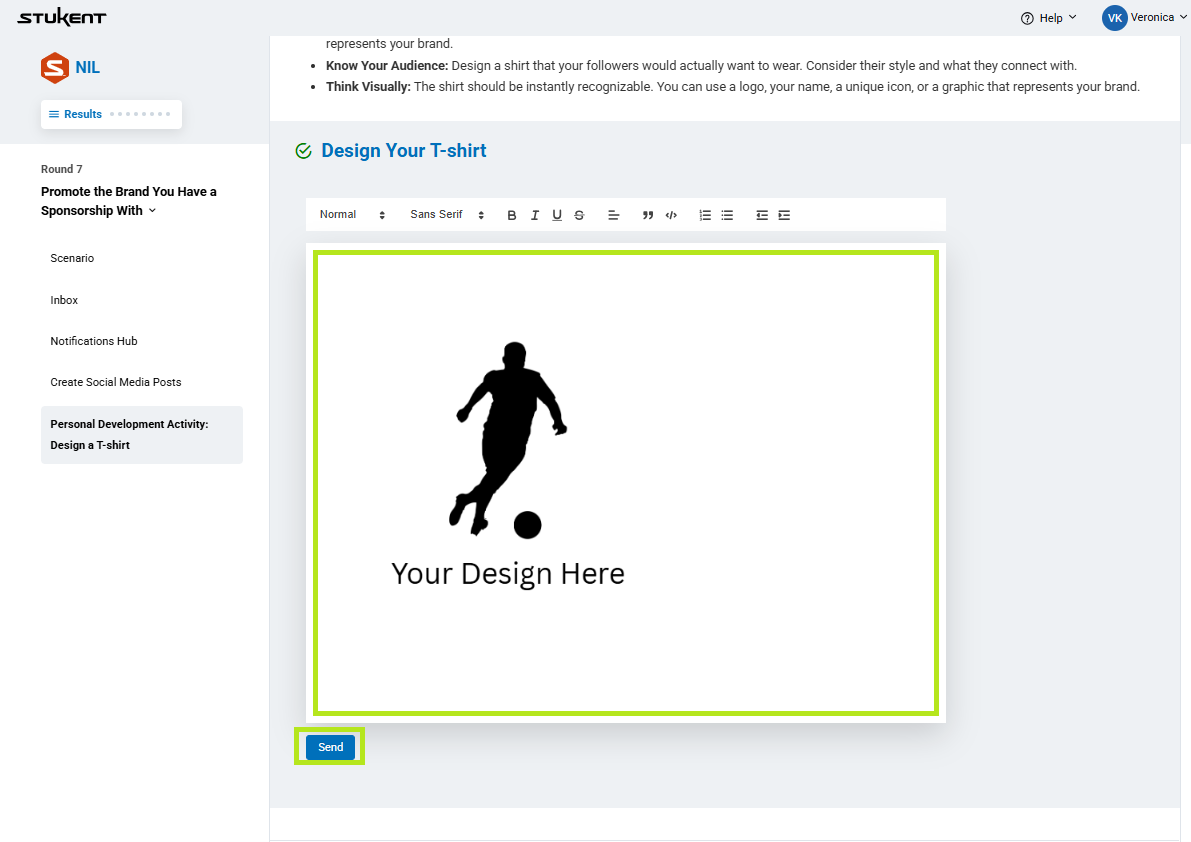The height and width of the screenshot is (842, 1191).
Task: Insert a code block
Action: pos(671,215)
